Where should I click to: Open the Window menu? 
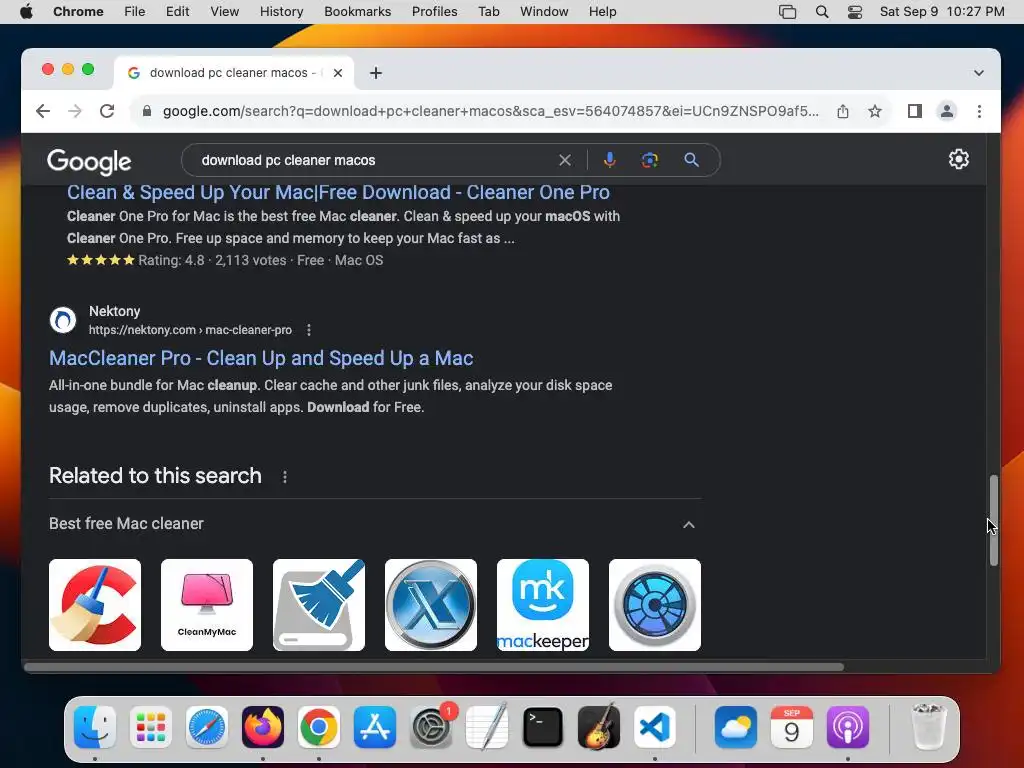click(x=544, y=12)
